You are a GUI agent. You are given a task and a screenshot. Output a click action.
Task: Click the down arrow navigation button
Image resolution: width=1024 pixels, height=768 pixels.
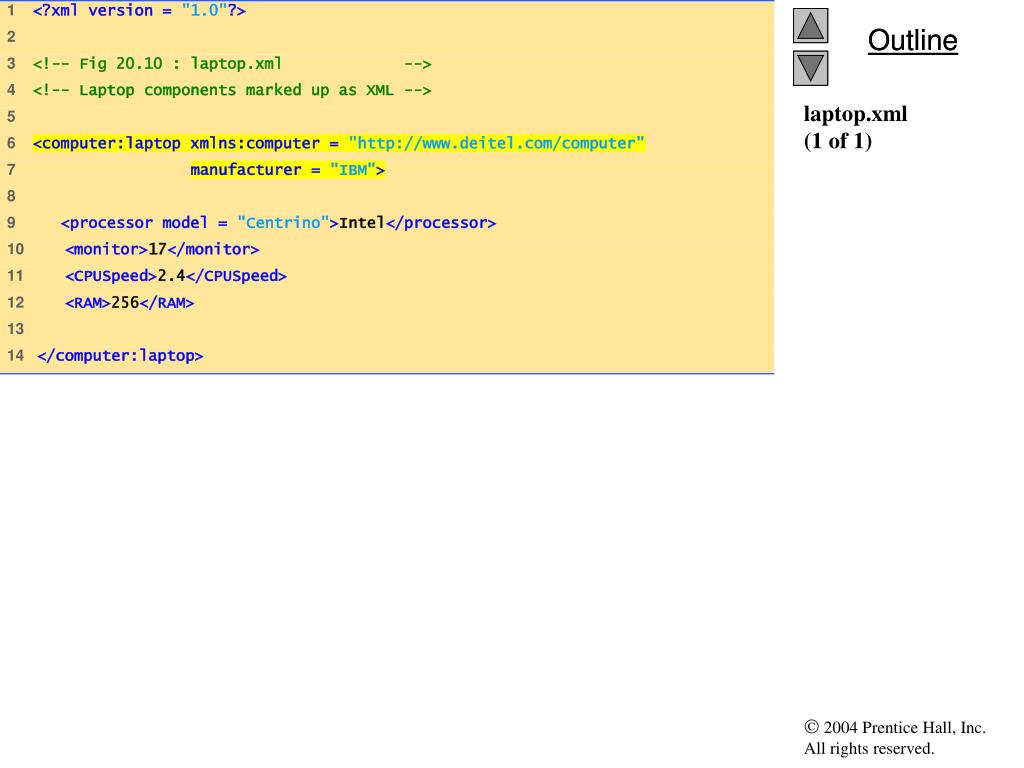tap(810, 68)
